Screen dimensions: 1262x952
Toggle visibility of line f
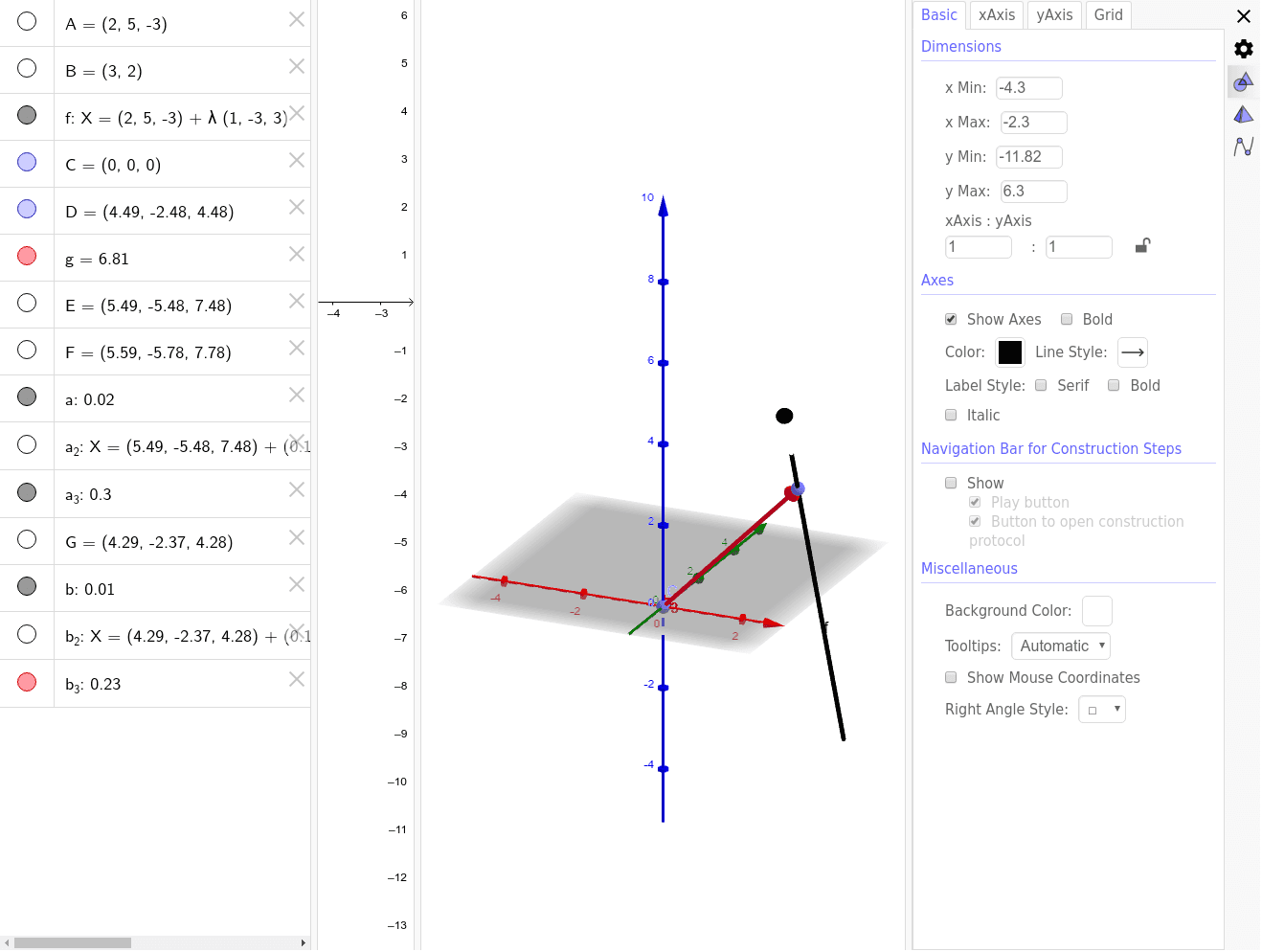click(27, 115)
